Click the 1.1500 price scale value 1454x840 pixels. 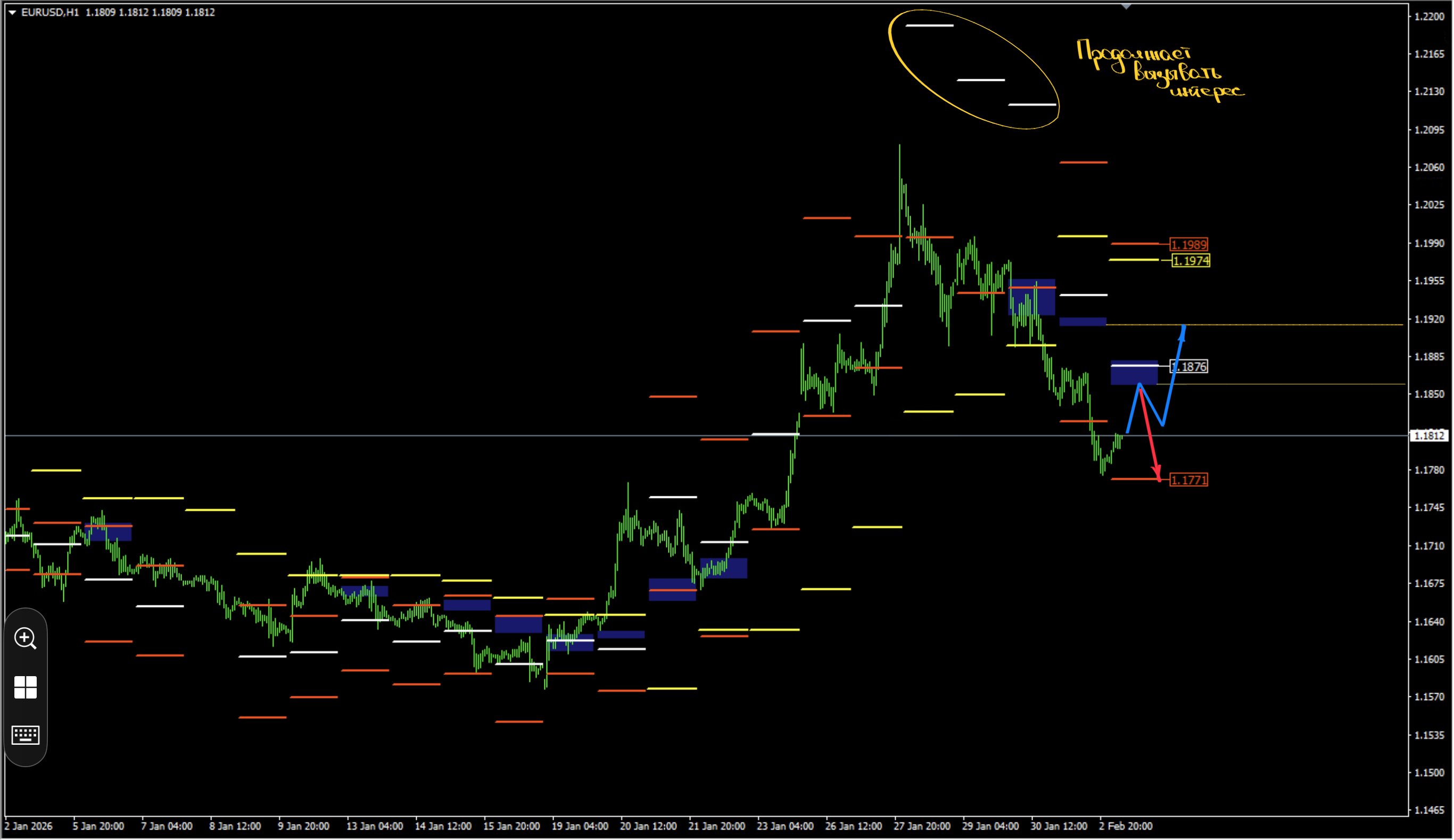click(1430, 773)
